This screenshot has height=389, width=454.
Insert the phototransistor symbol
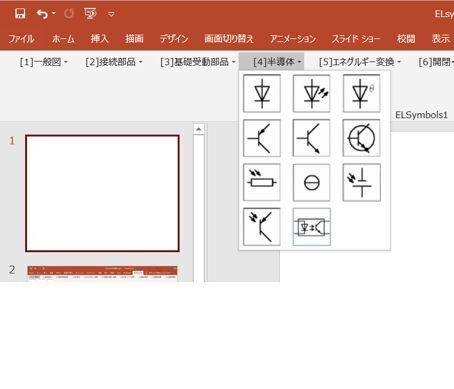click(x=262, y=227)
